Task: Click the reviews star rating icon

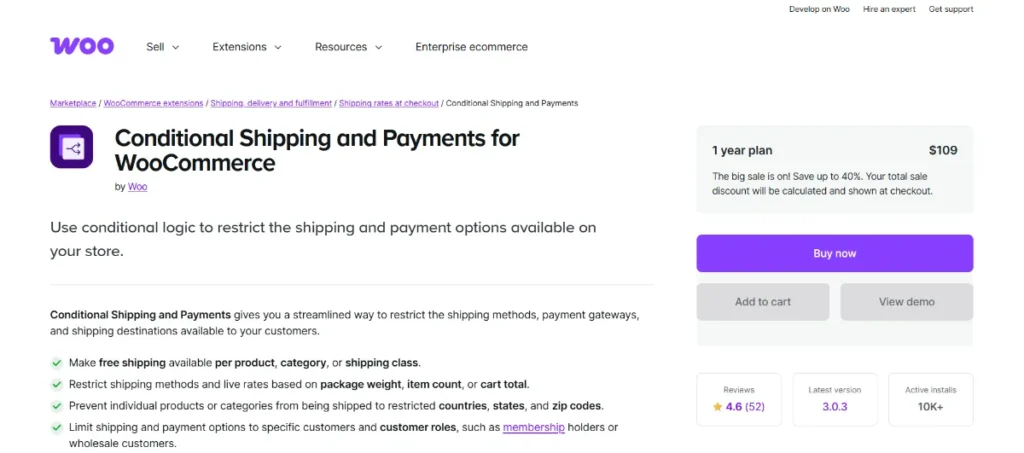Action: coord(717,407)
